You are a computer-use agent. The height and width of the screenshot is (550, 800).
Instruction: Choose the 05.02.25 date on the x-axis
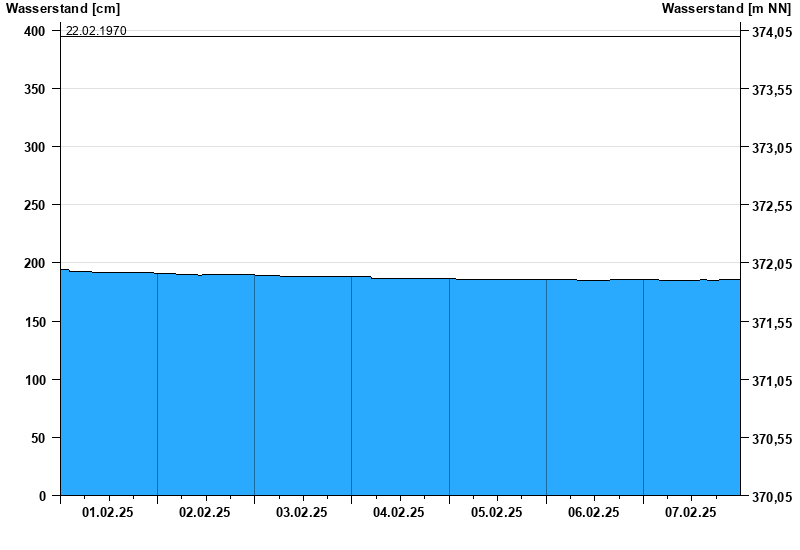coord(496,513)
